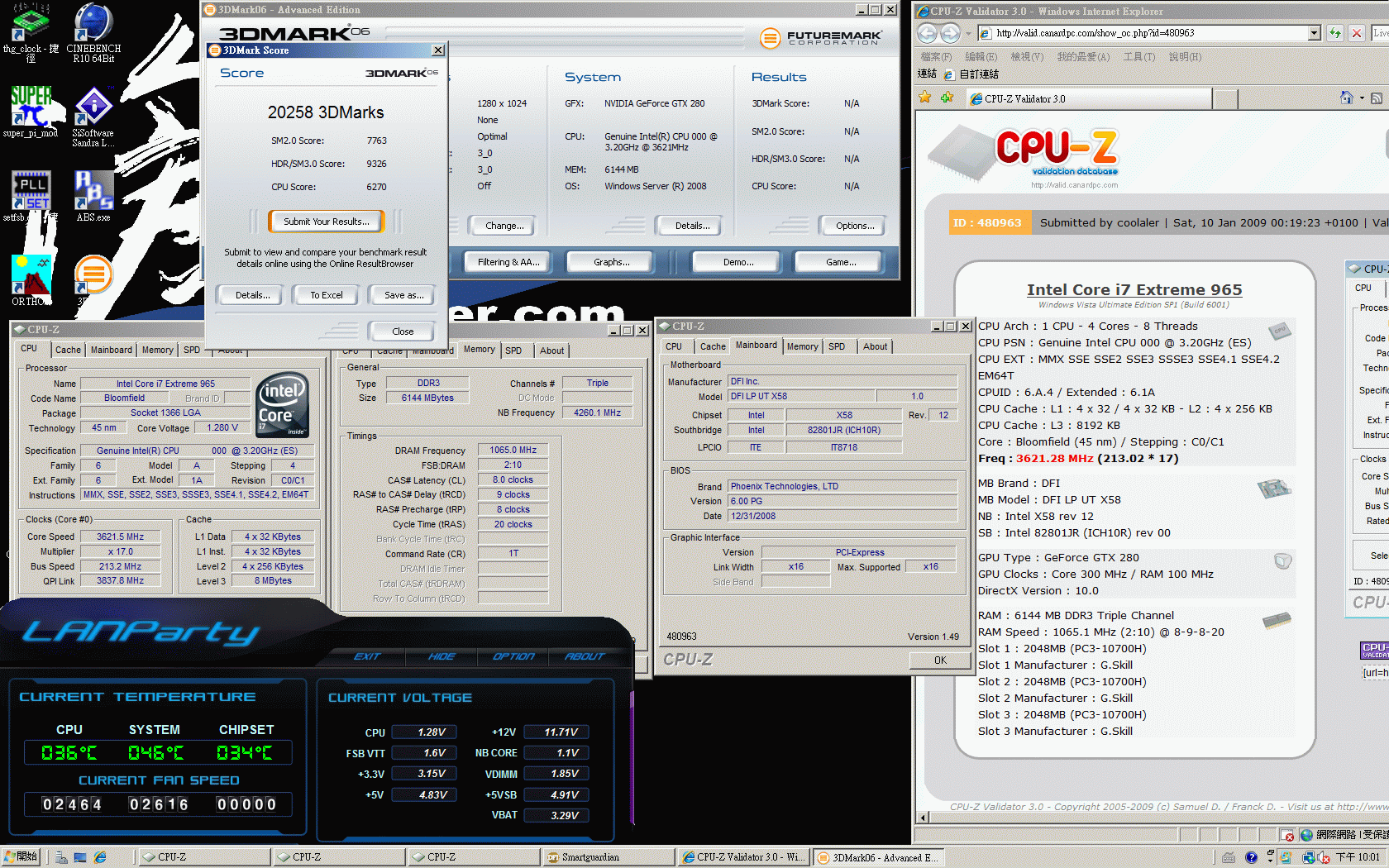Viewport: 1389px width, 868px height.
Task: Click EXIT in LANParty Smartguardian
Action: 367,656
